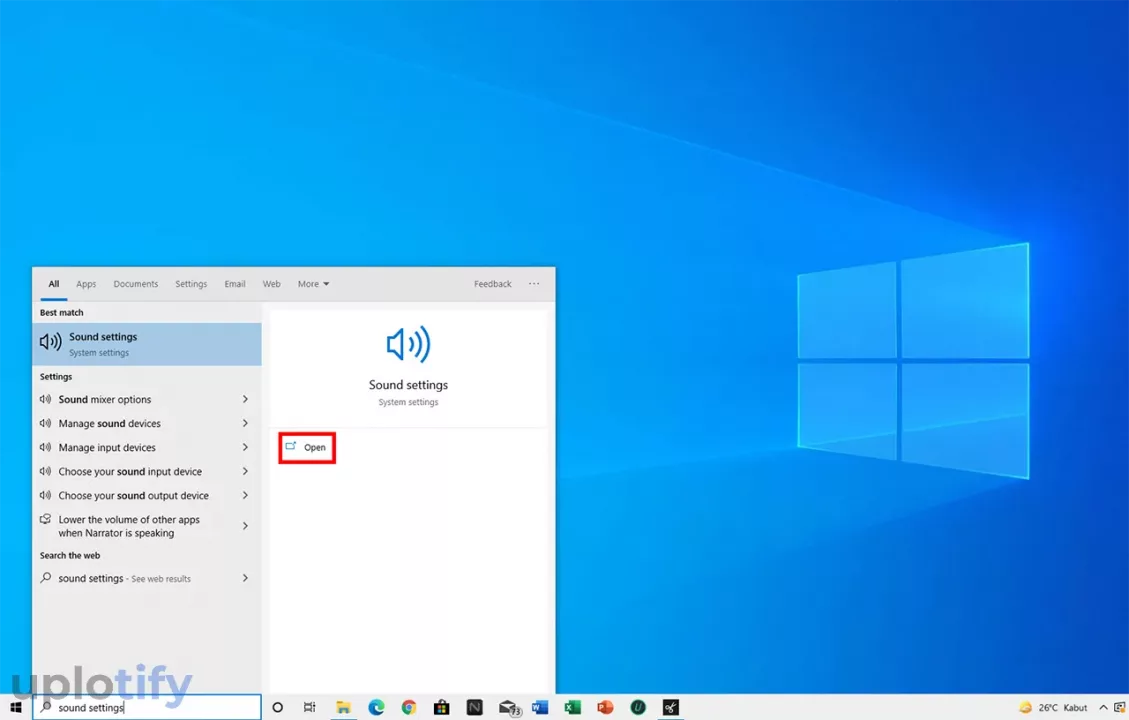1129x720 pixels.
Task: Open Task View from taskbar
Action: coord(310,707)
